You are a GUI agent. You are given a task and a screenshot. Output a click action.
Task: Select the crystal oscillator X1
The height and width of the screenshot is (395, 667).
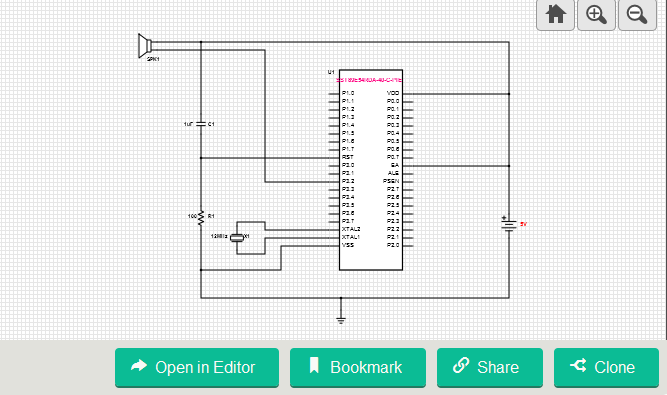click(x=237, y=237)
